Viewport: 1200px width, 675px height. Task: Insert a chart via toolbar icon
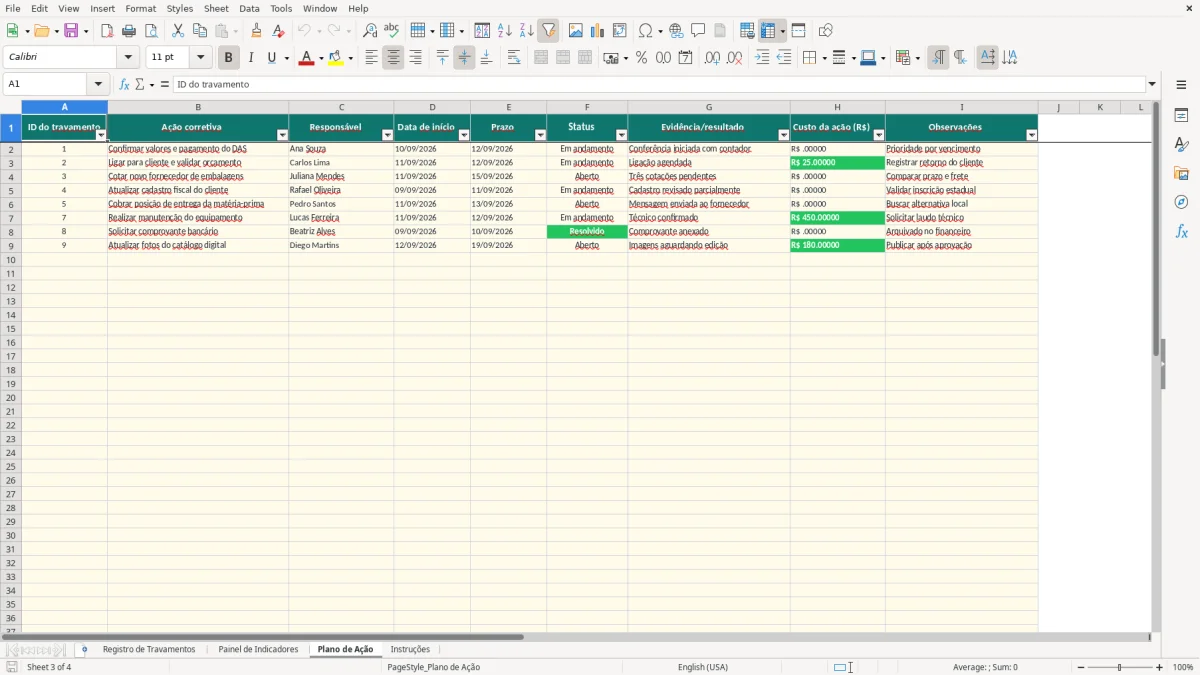click(598, 31)
